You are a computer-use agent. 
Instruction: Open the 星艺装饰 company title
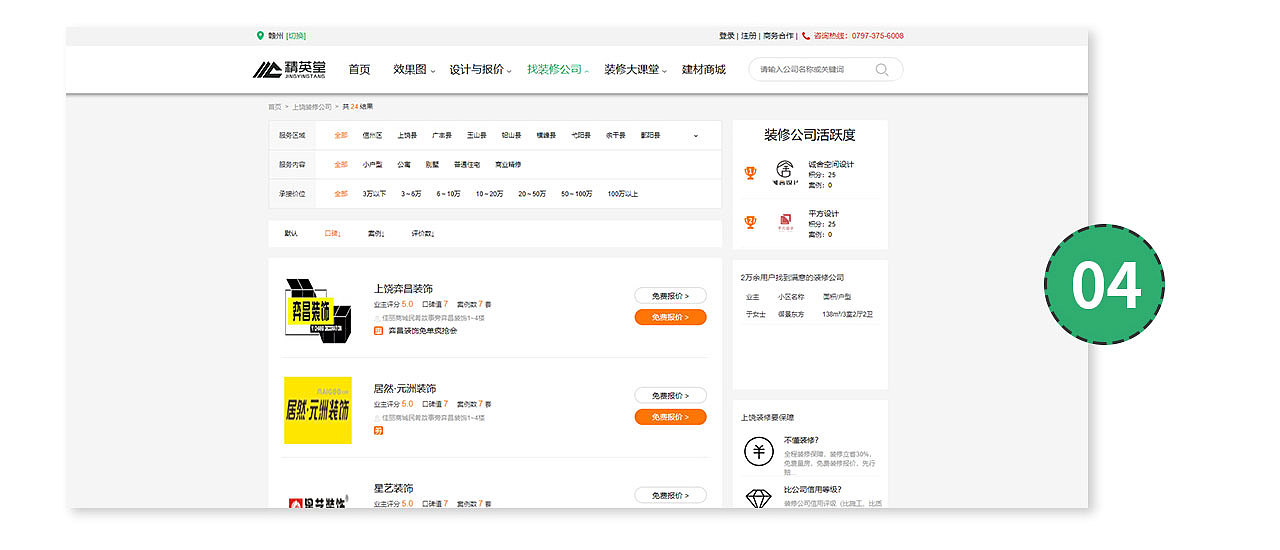[393, 488]
